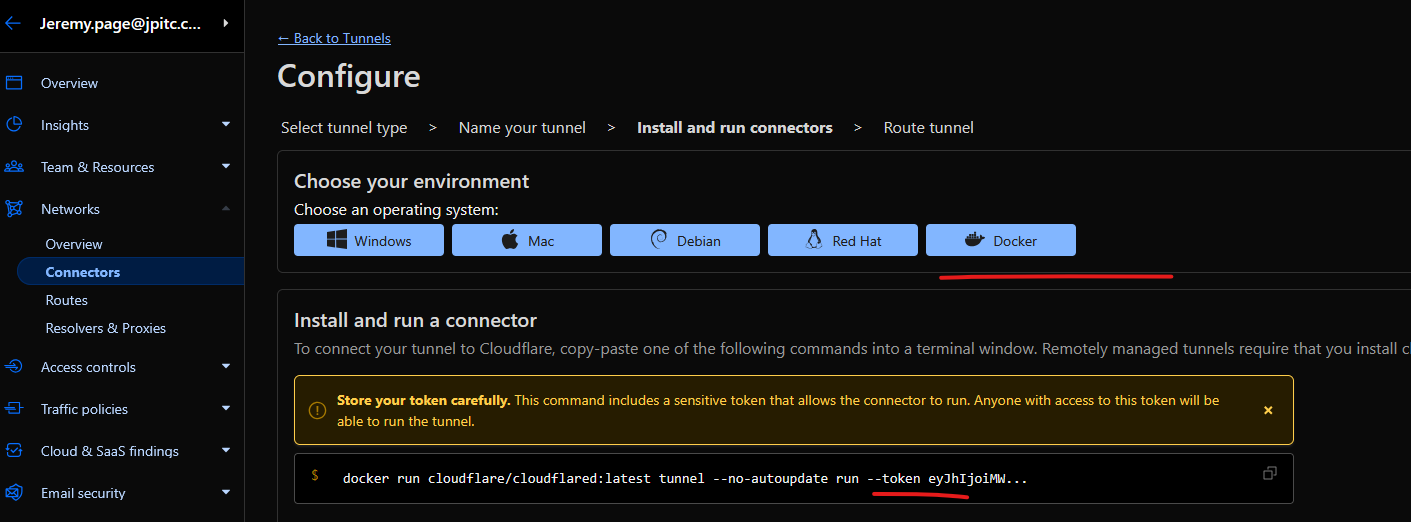Image resolution: width=1411 pixels, height=522 pixels.
Task: Expand Traffic policies section
Action: 226,409
